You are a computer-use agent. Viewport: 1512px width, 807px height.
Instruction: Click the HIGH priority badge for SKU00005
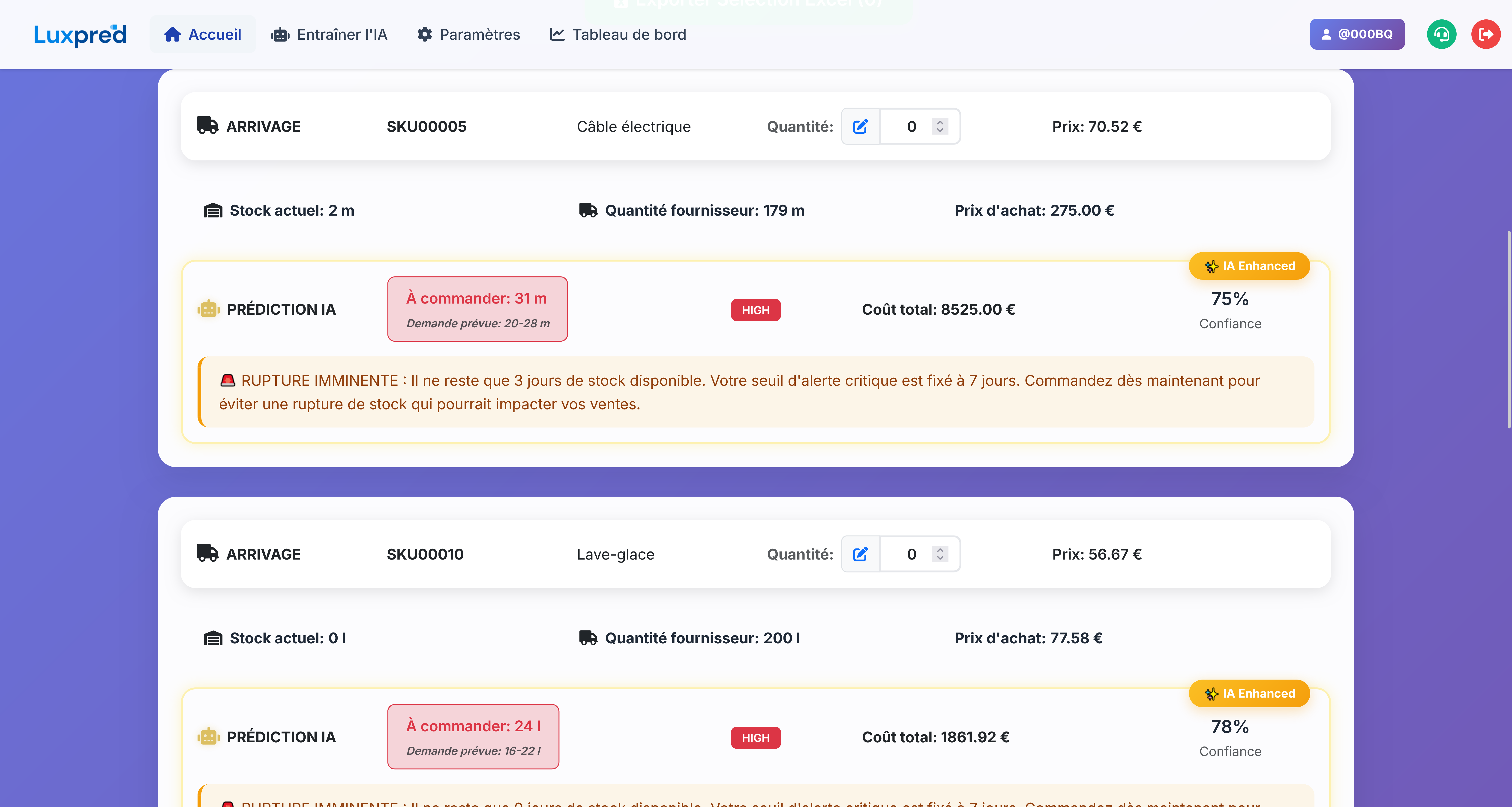pos(755,310)
